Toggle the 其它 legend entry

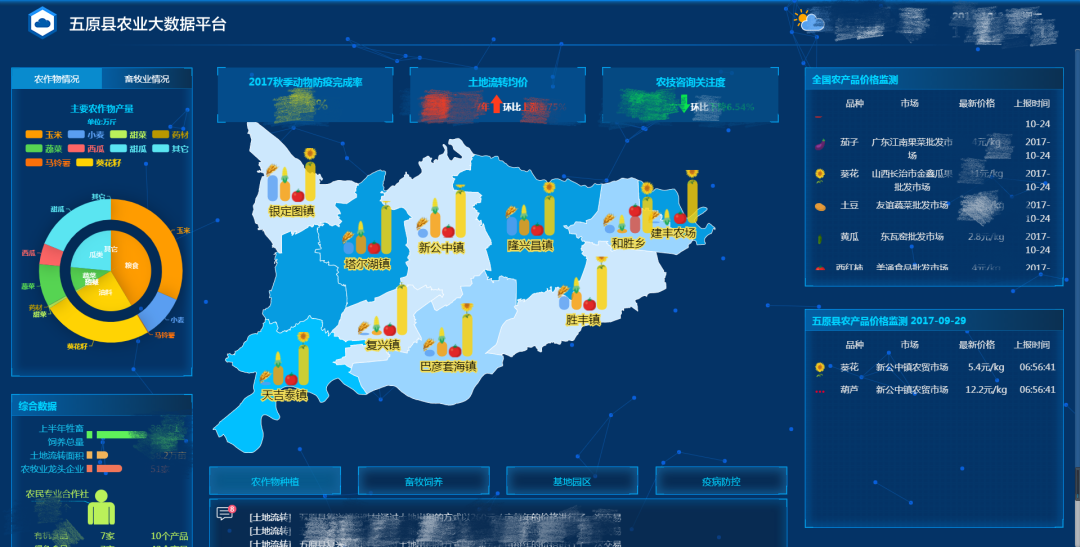[169, 149]
